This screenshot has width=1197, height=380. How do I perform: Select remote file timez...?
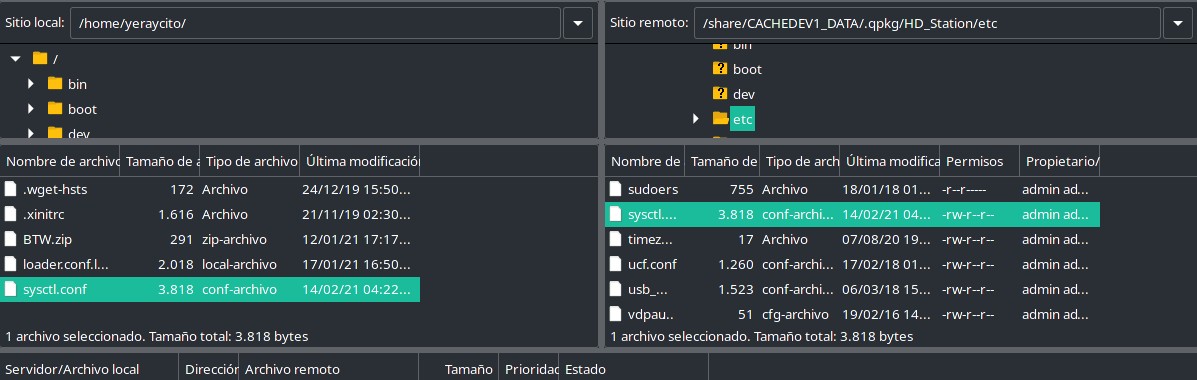click(852, 240)
